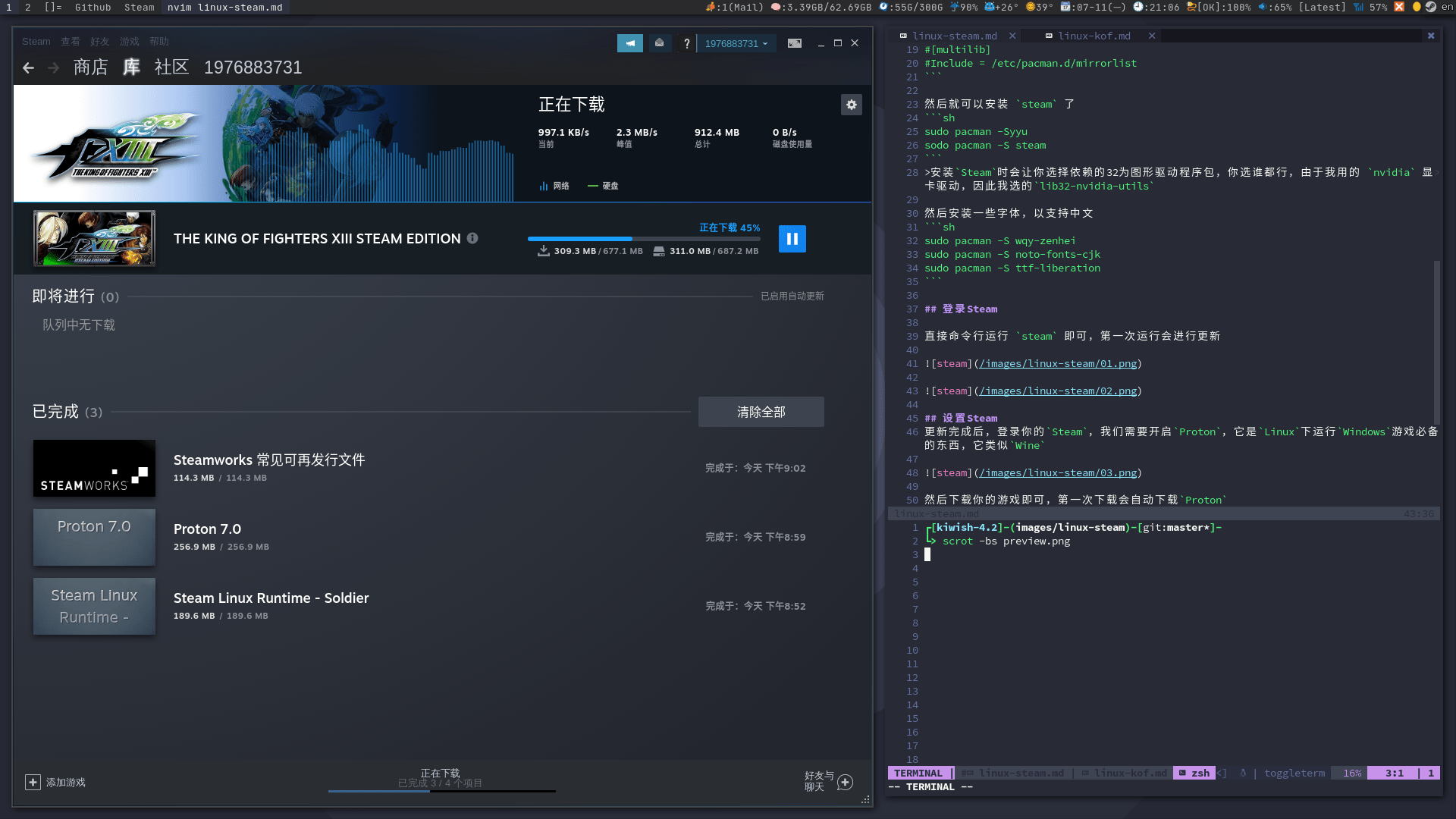This screenshot has width=1456, height=819.
Task: Open download settings gear icon
Action: 851,105
